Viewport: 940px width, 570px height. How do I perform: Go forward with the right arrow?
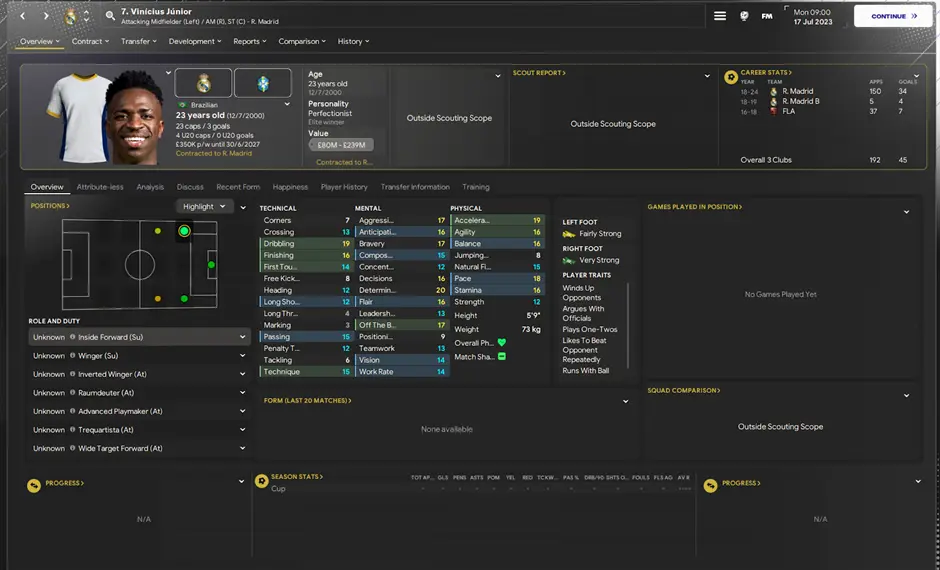pos(46,16)
